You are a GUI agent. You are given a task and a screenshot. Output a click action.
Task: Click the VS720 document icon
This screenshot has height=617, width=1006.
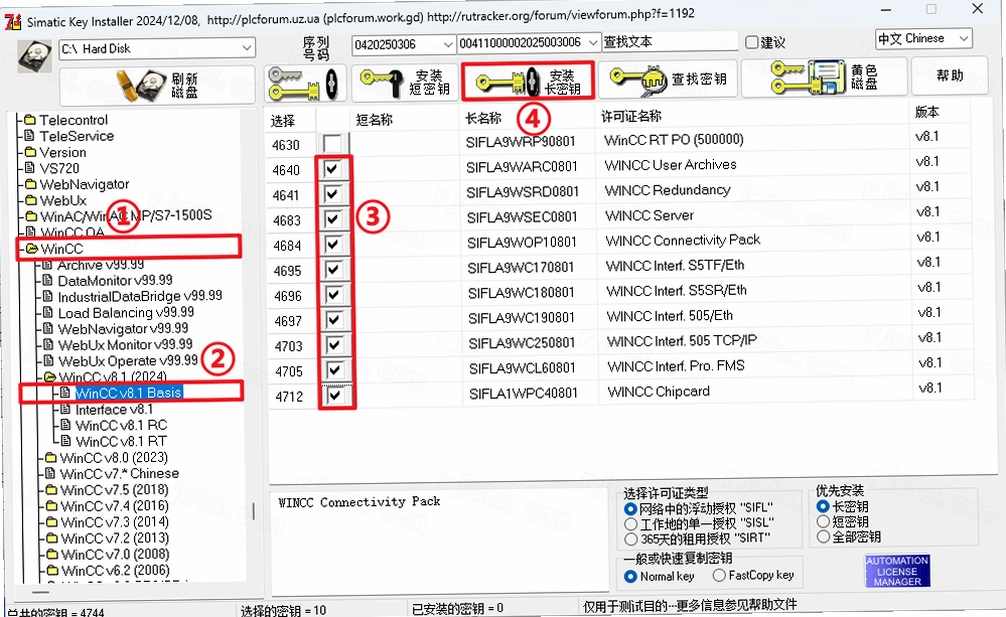point(30,168)
